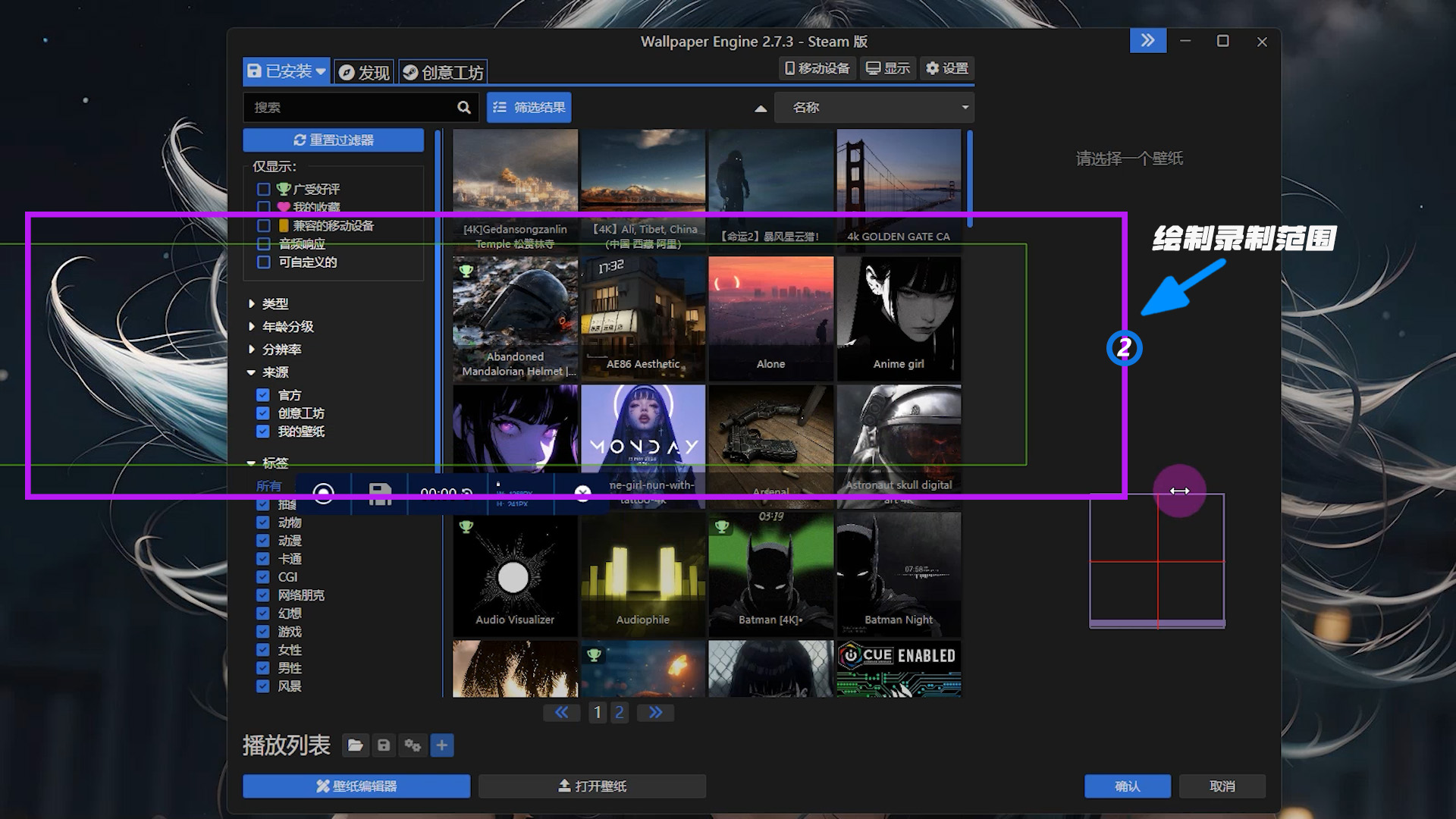Uncheck the 风景 tag checkbox
The width and height of the screenshot is (1456, 819).
point(263,686)
